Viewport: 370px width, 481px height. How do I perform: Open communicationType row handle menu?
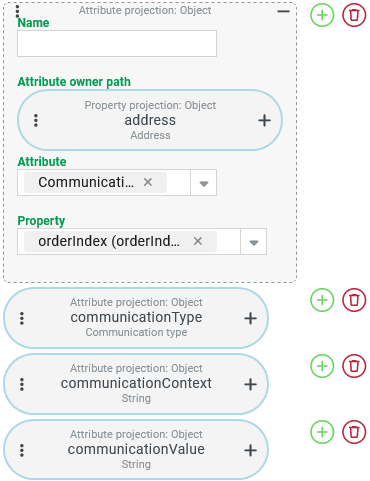[x=22, y=318]
